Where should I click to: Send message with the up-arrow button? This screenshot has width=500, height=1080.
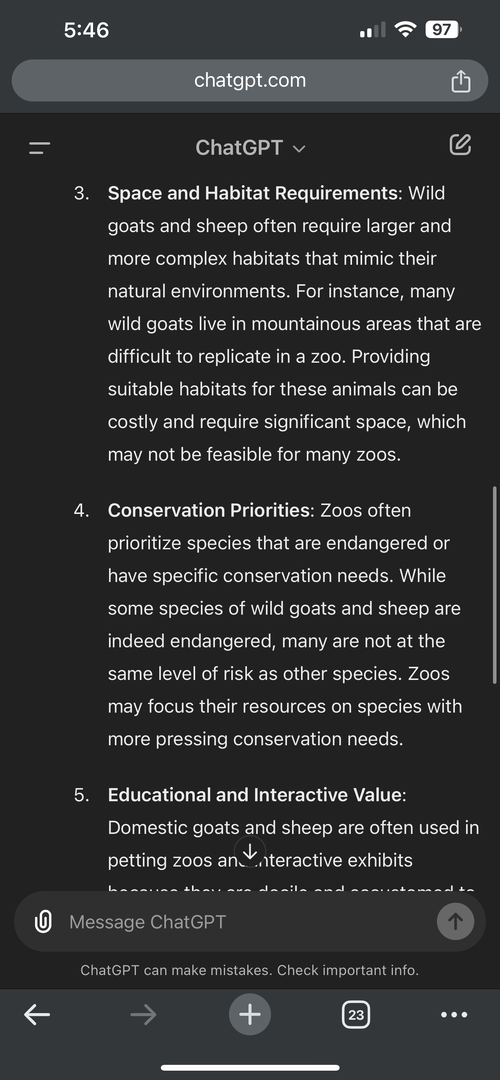pyautogui.click(x=455, y=921)
